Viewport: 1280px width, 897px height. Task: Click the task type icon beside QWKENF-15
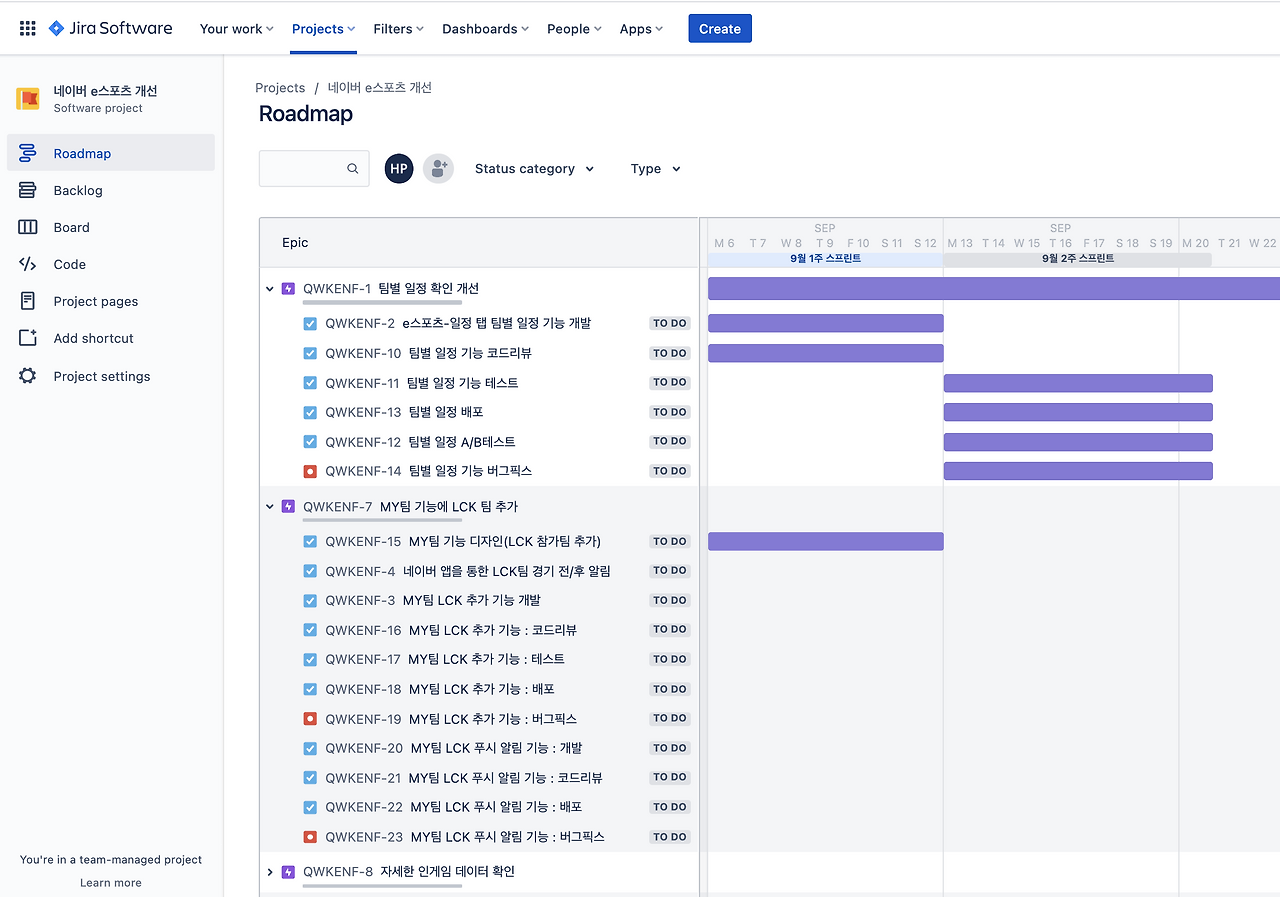310,541
